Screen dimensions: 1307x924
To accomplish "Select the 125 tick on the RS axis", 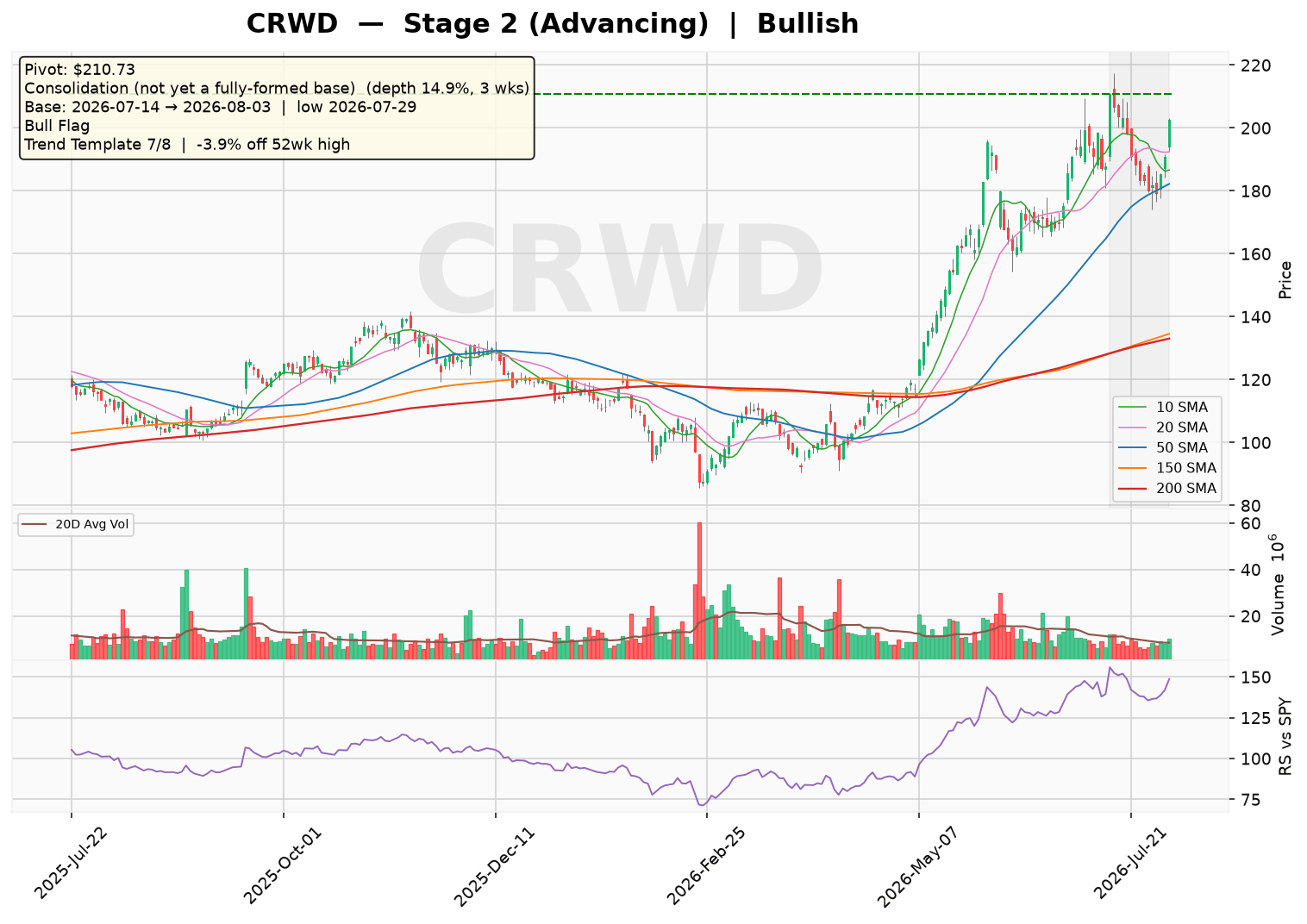I will tap(1254, 719).
